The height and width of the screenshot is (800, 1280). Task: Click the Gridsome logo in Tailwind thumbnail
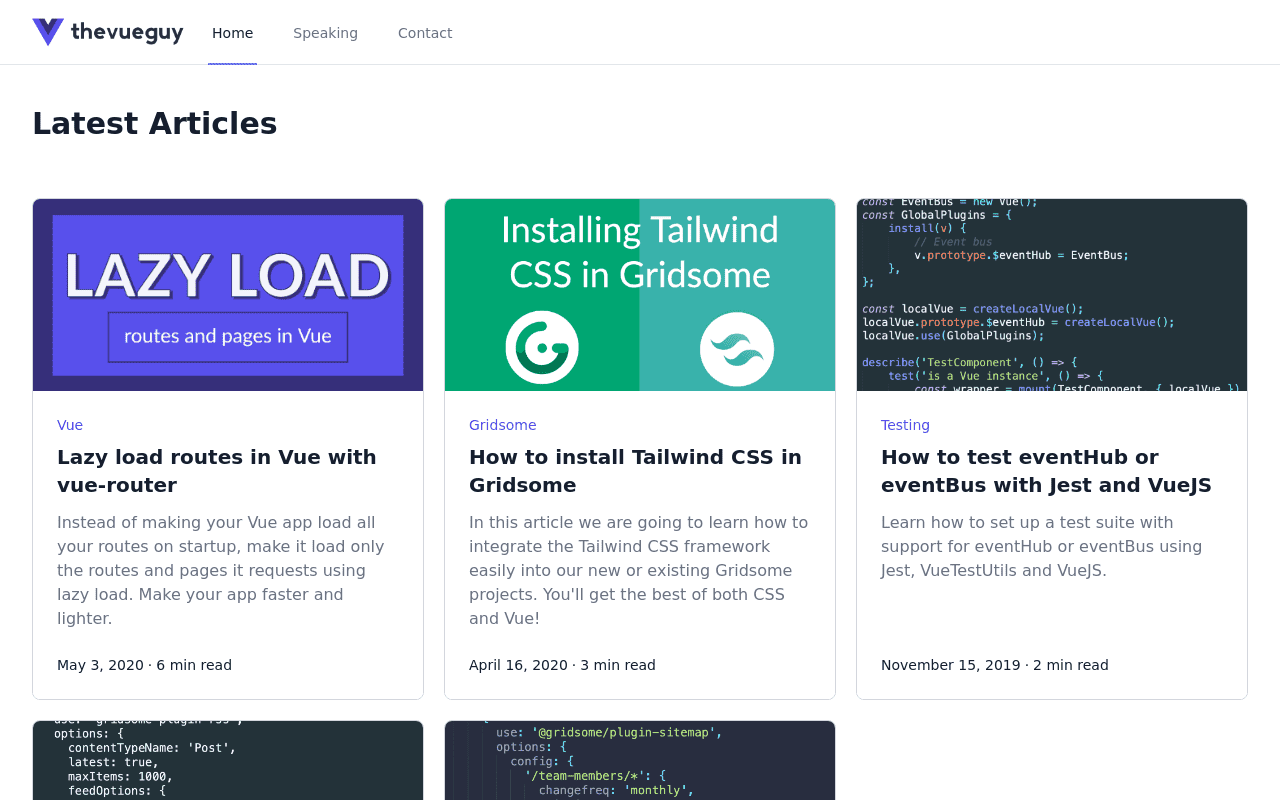click(x=542, y=348)
